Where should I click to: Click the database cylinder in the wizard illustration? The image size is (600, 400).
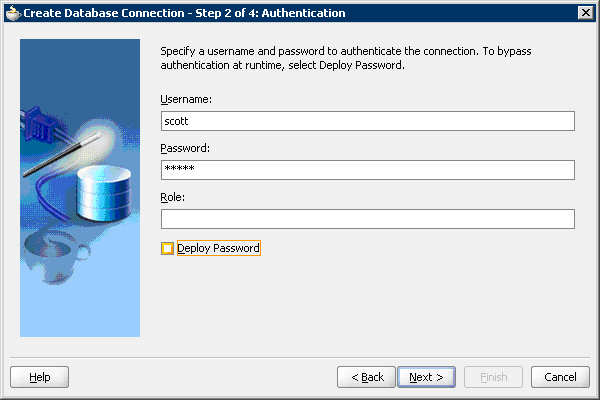click(x=104, y=196)
